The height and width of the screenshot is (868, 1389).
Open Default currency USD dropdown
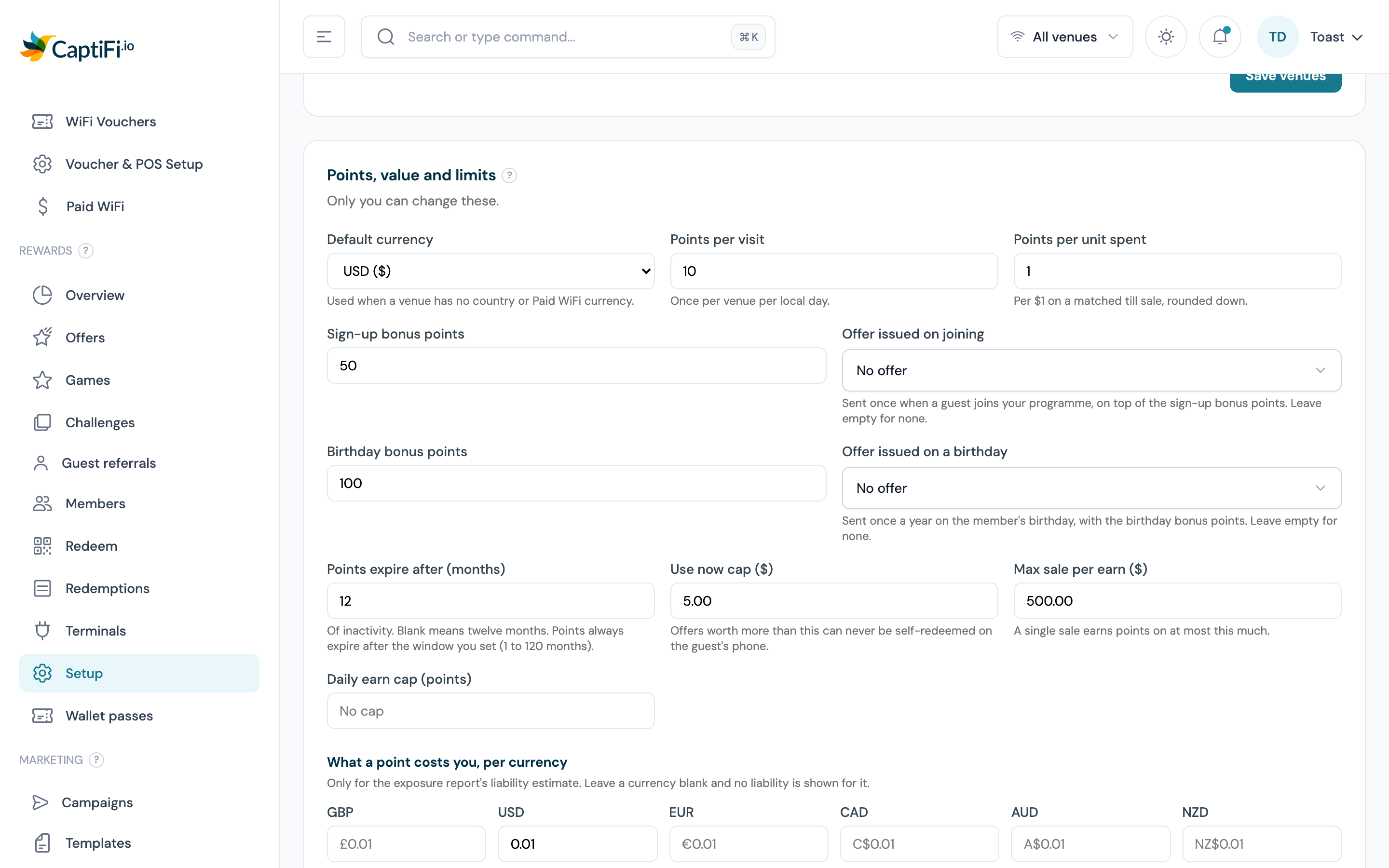pyautogui.click(x=490, y=271)
